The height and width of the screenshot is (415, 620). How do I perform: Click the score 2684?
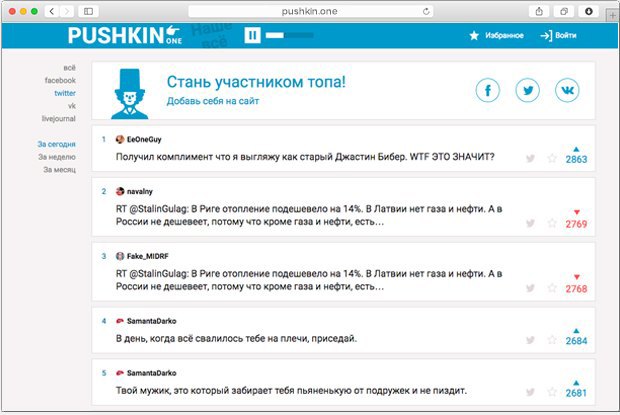coord(576,341)
